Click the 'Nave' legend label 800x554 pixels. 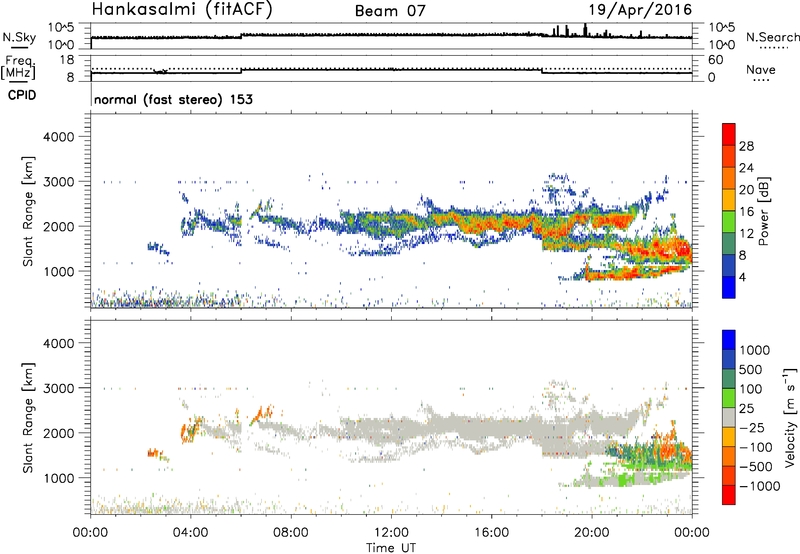click(x=761, y=69)
